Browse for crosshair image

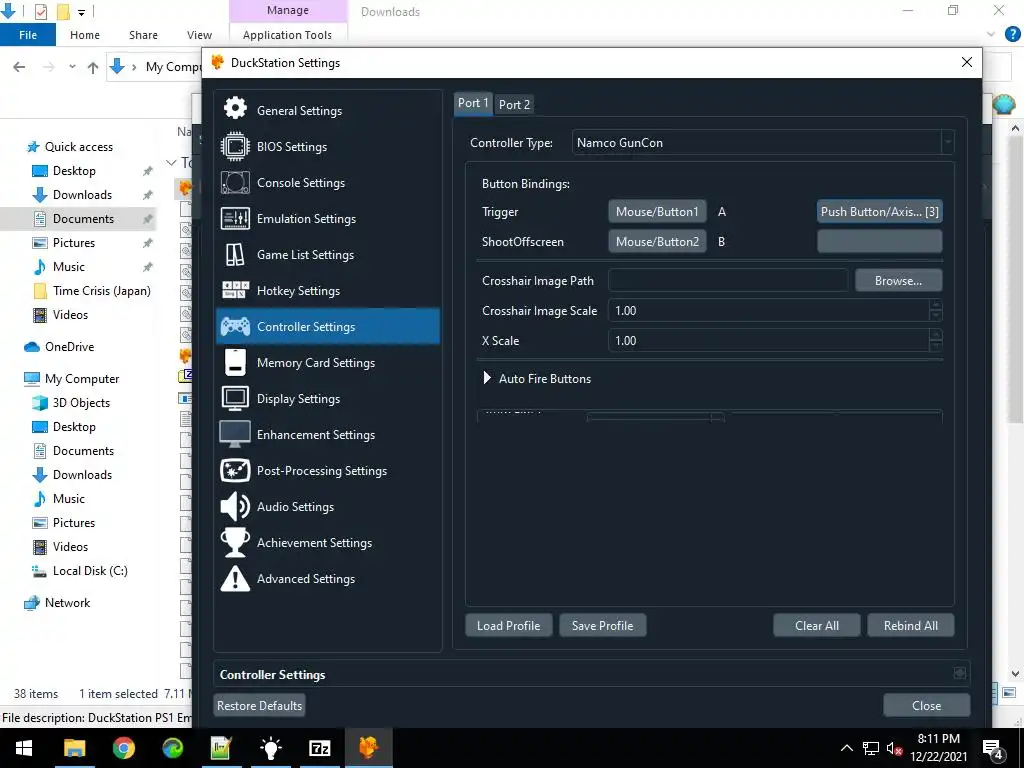[x=898, y=281]
